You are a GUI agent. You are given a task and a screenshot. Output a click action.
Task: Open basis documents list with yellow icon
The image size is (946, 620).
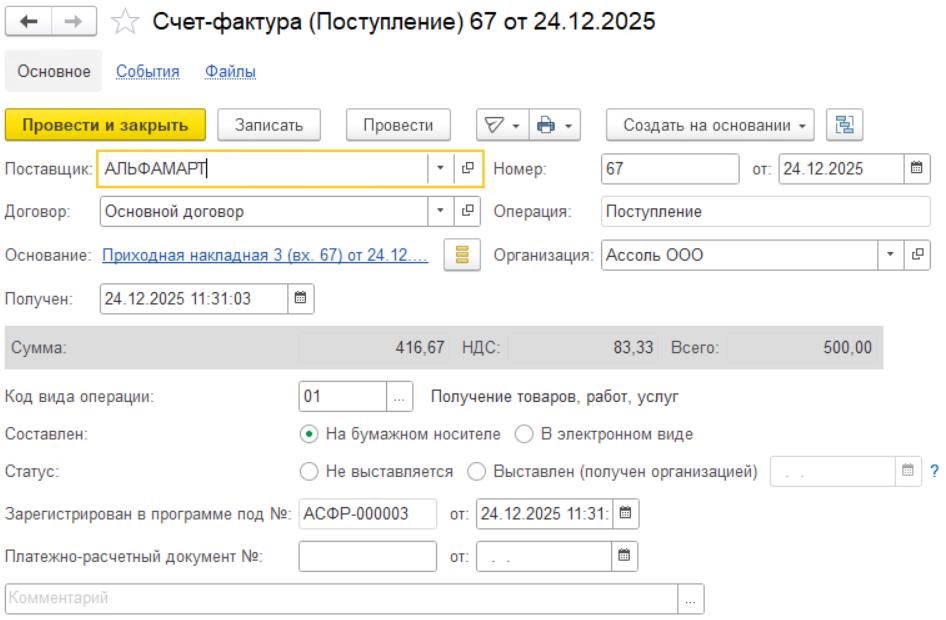click(462, 255)
